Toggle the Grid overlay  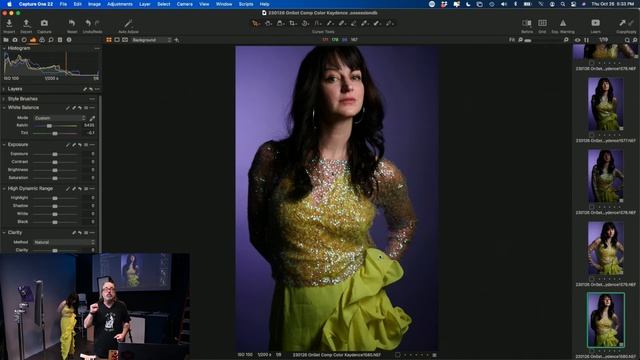tap(542, 23)
